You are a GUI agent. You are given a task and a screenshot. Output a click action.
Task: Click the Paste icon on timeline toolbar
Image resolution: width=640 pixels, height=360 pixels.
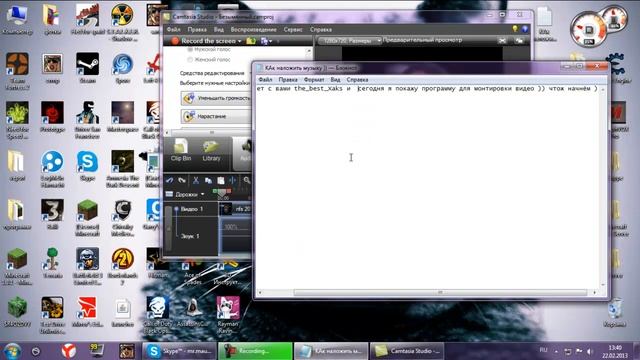point(220,180)
